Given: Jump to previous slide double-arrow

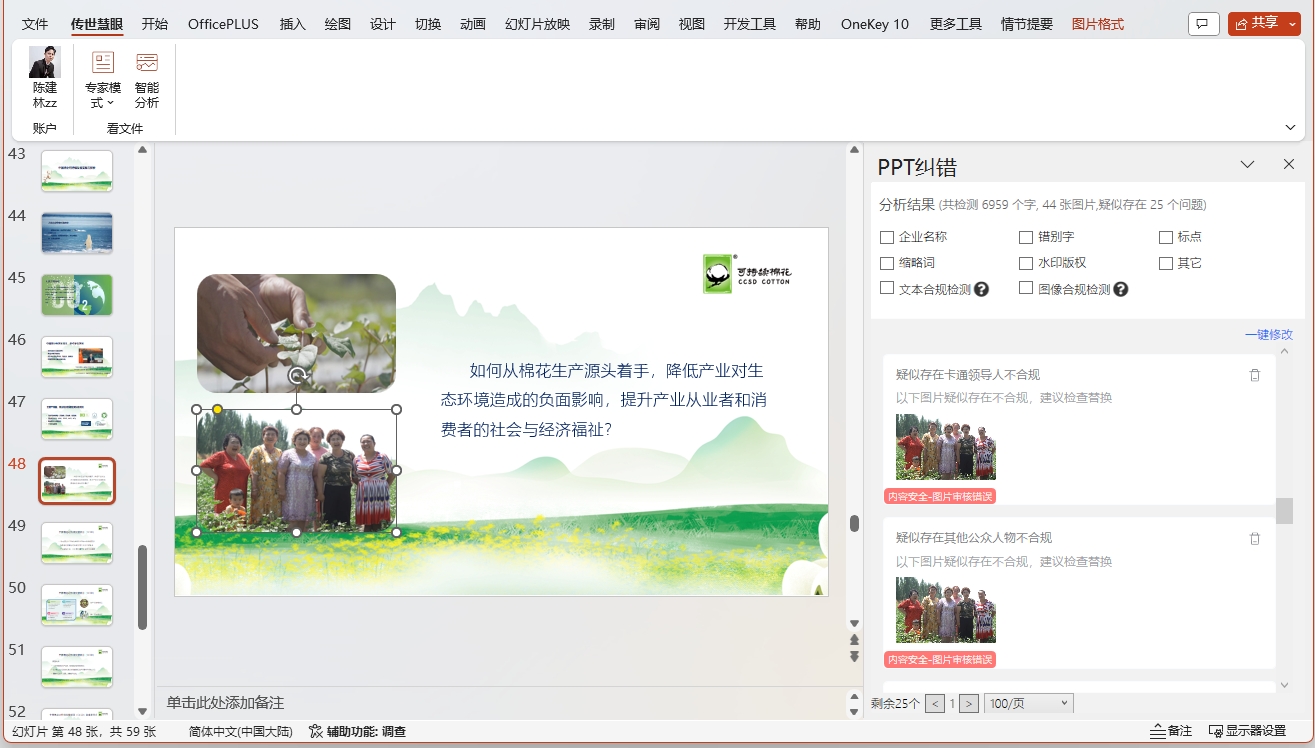Looking at the screenshot, I should tap(854, 639).
